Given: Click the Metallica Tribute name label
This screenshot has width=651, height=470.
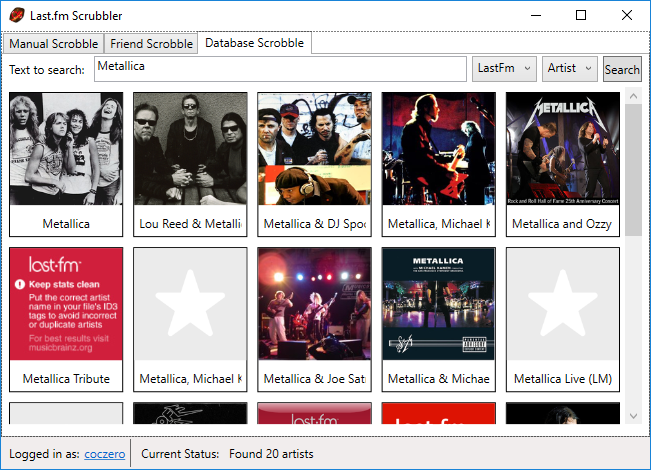Looking at the screenshot, I should [66, 379].
